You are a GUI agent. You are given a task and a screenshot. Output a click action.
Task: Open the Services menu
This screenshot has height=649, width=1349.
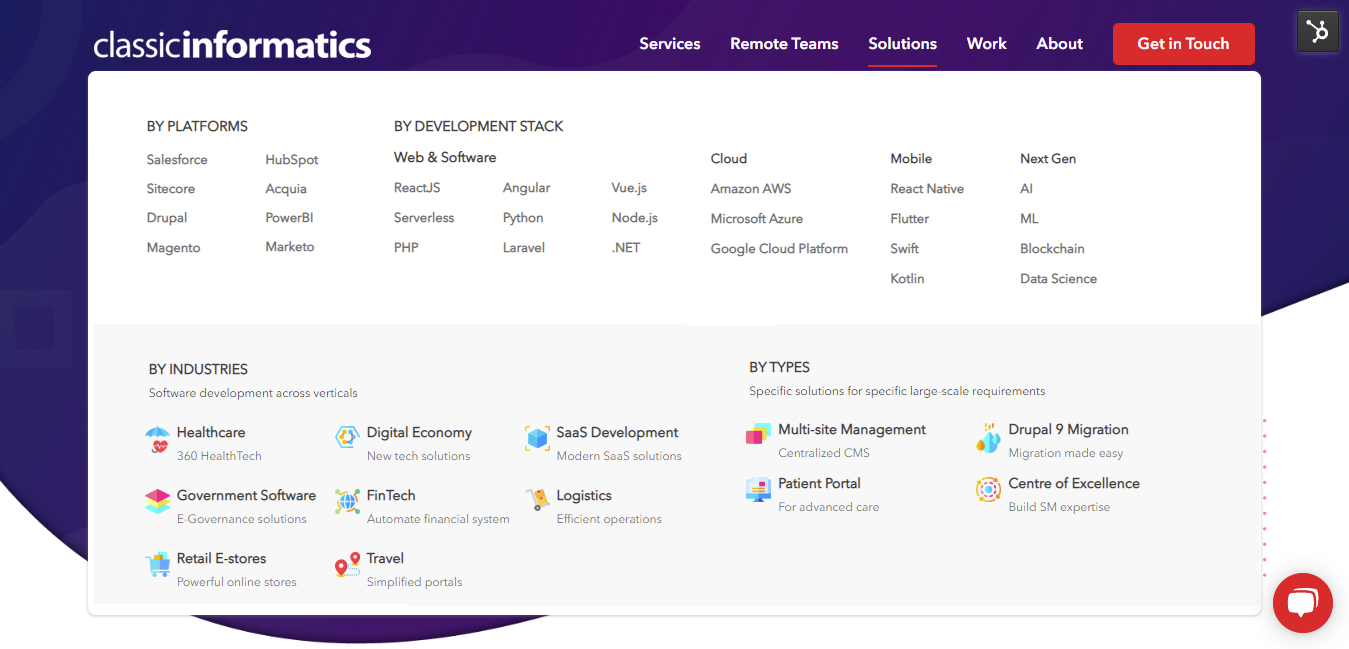[x=670, y=44]
